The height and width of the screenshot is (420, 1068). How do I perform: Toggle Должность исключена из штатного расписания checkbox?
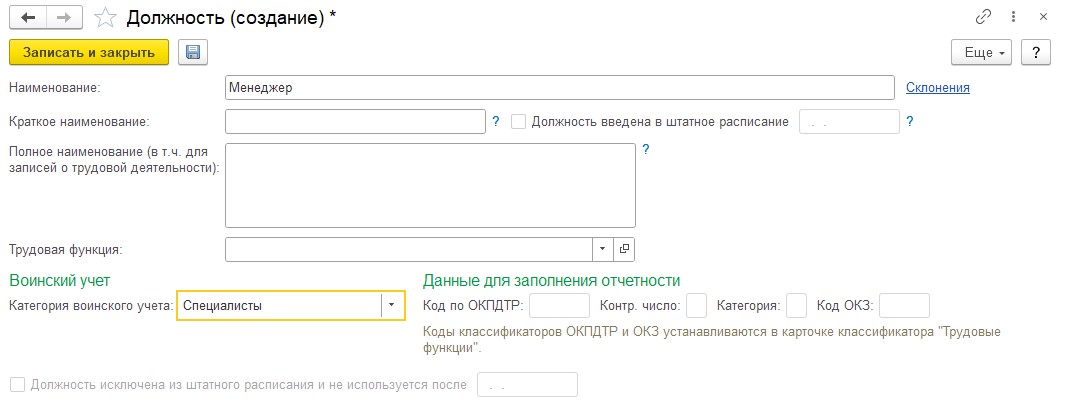click(x=18, y=385)
